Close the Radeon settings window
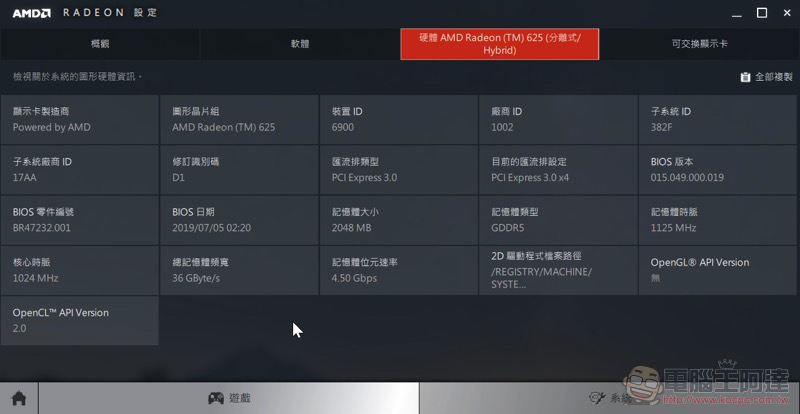800x414 pixels. (x=787, y=13)
